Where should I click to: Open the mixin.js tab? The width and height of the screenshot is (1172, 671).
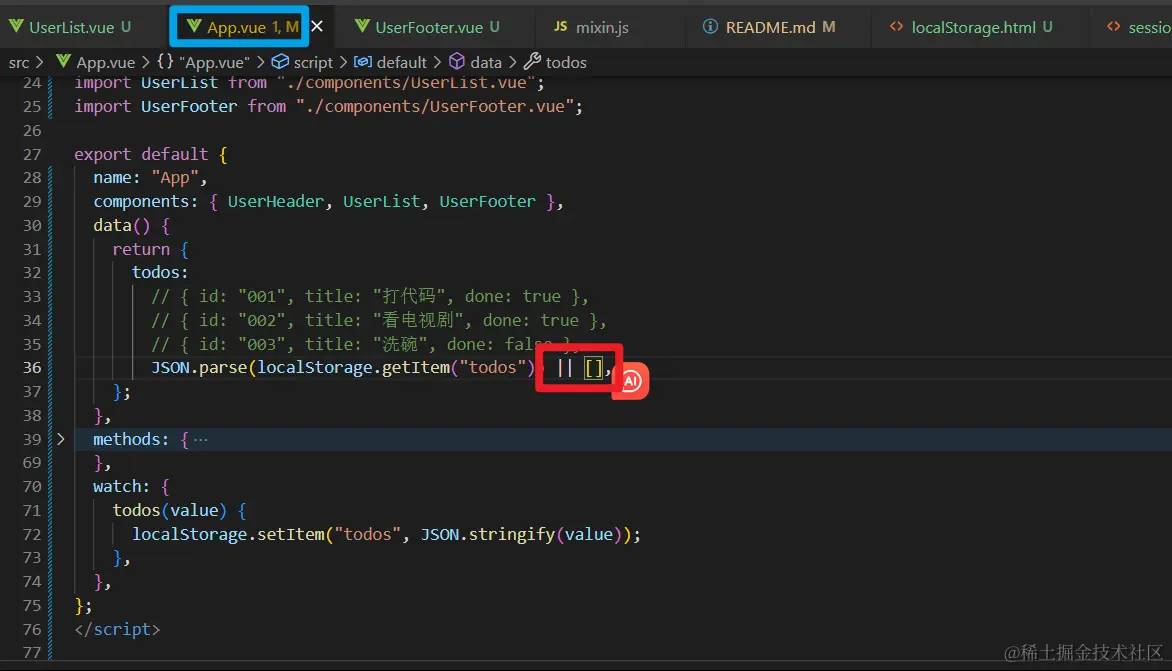(x=591, y=28)
